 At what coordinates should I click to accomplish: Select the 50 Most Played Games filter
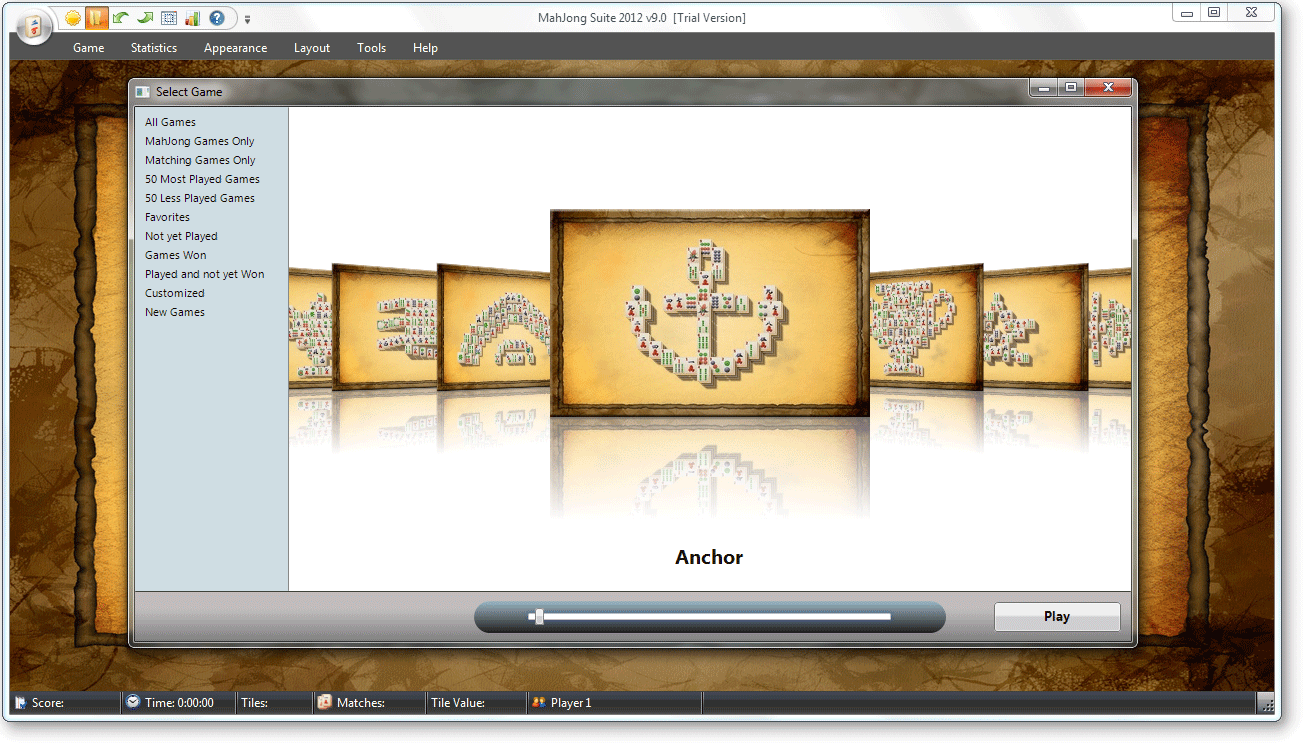pyautogui.click(x=202, y=179)
